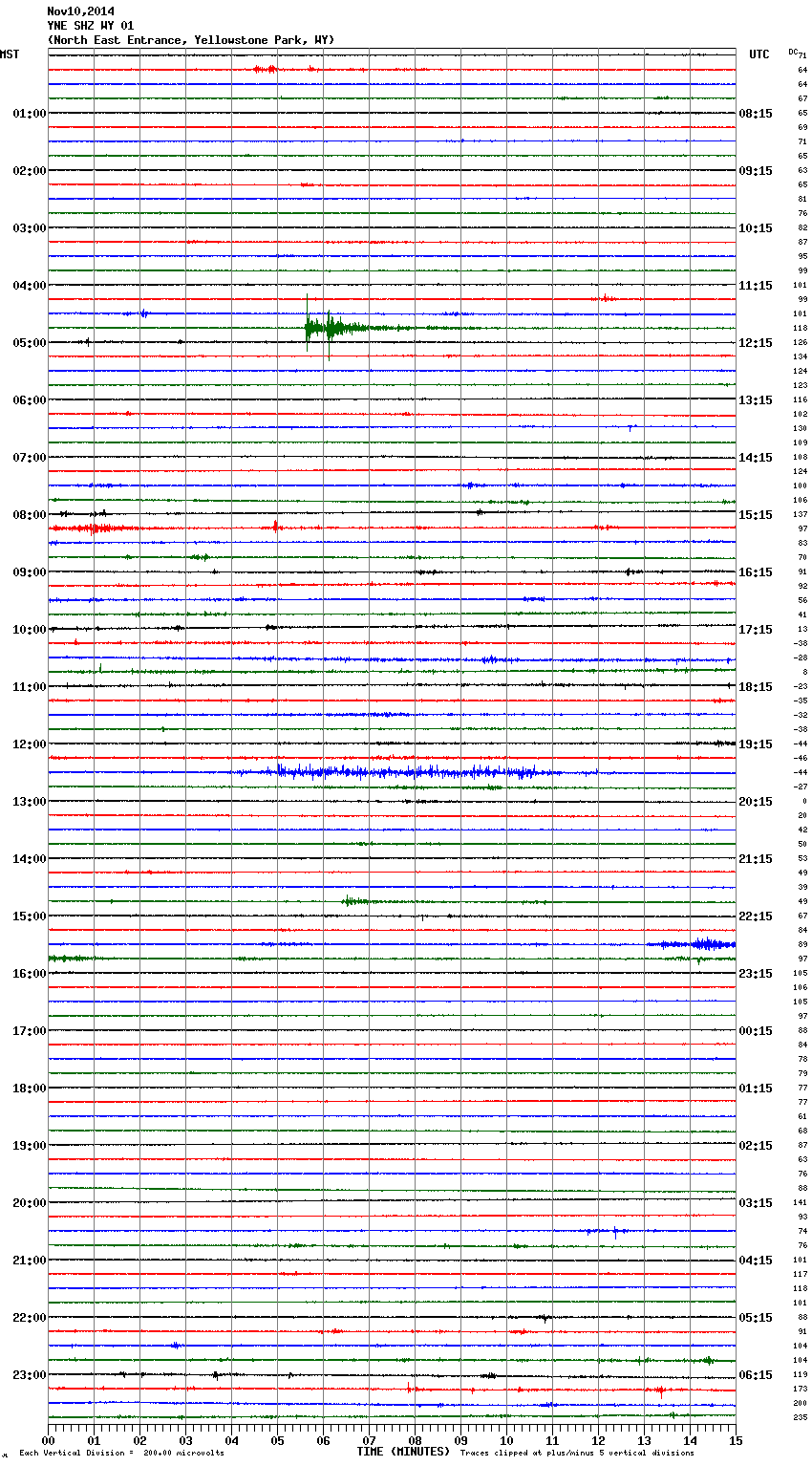Click the 20:15 UTC time label
Viewport: 812px width, 1466px height.
[x=756, y=802]
